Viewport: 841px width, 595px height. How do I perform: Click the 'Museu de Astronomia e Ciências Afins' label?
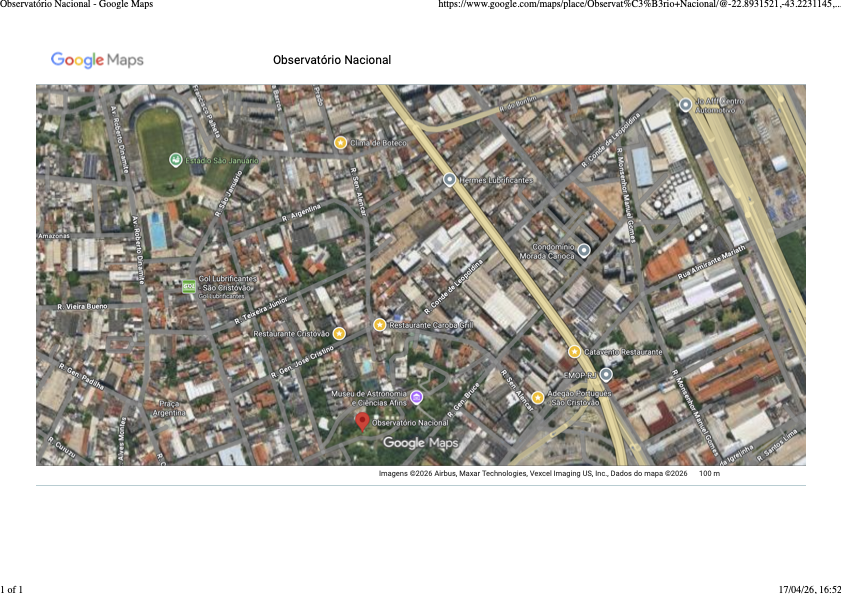(x=368, y=398)
